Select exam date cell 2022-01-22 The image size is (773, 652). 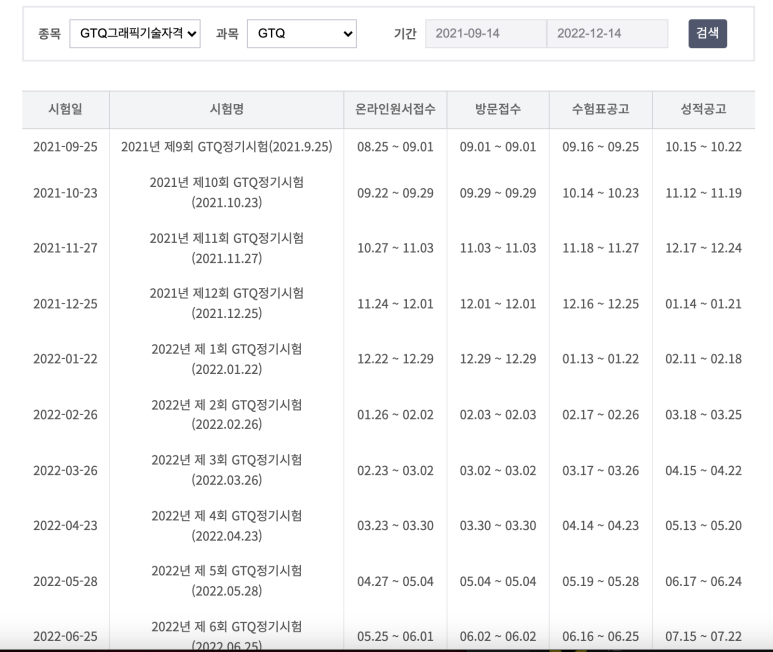(65, 359)
